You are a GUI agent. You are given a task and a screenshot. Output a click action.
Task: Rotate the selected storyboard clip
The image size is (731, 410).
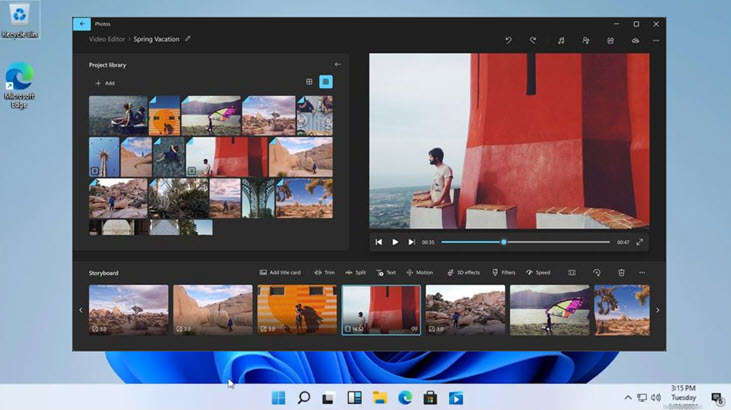[597, 272]
